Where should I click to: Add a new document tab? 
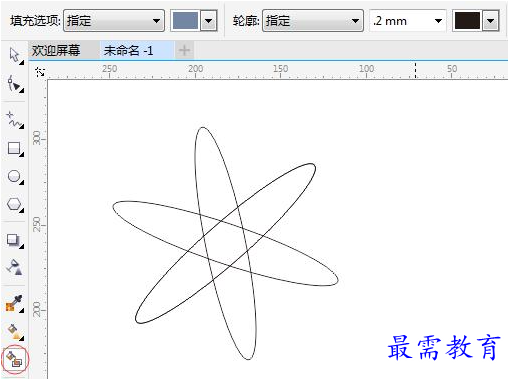184,51
